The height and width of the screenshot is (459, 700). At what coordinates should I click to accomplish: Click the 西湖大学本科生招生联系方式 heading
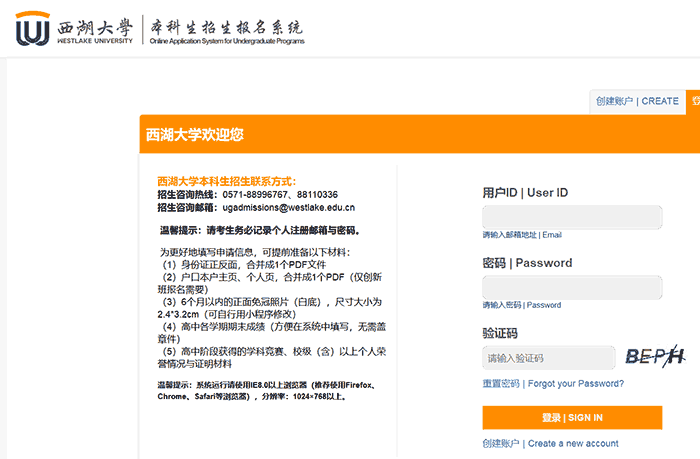coord(226,181)
